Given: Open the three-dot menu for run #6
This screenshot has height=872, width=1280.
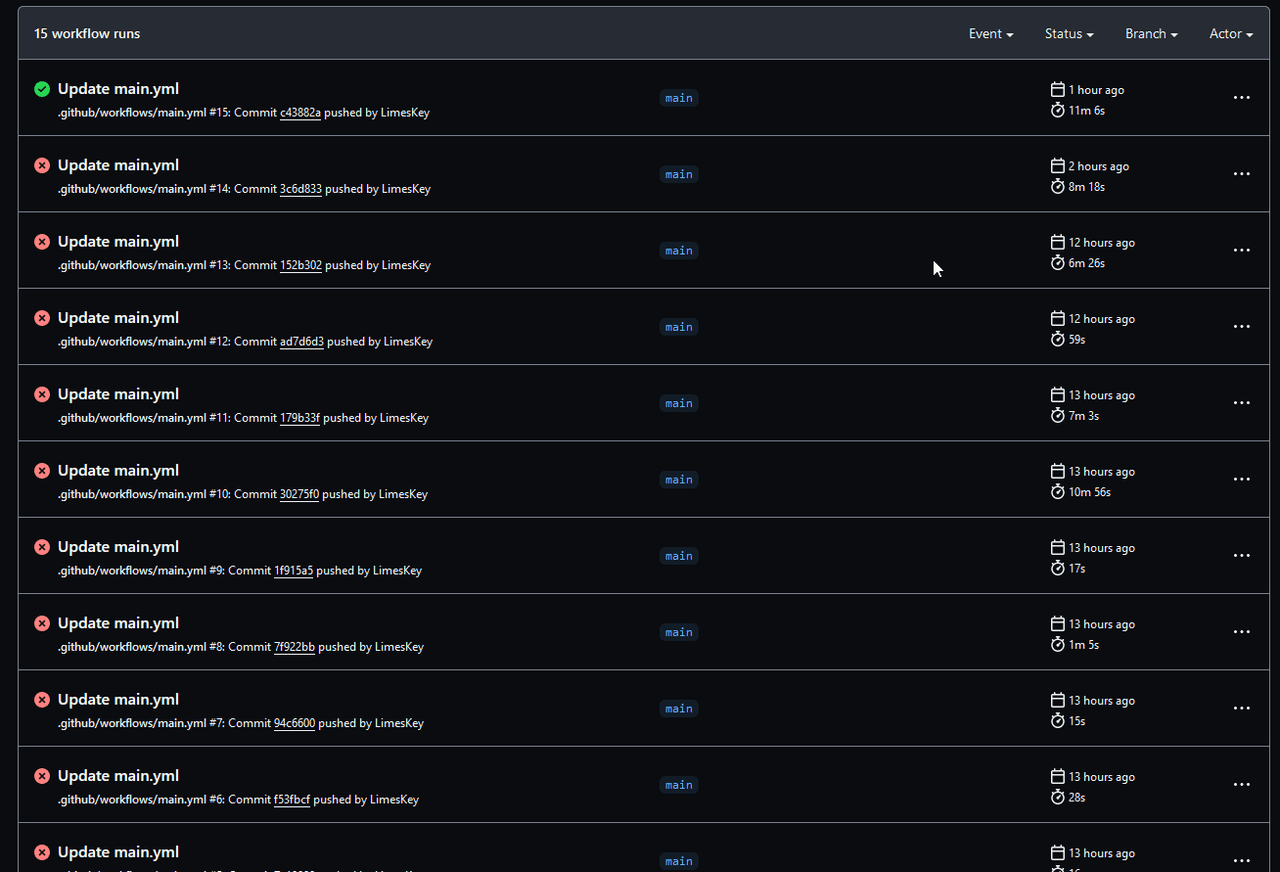Looking at the screenshot, I should coord(1241,785).
